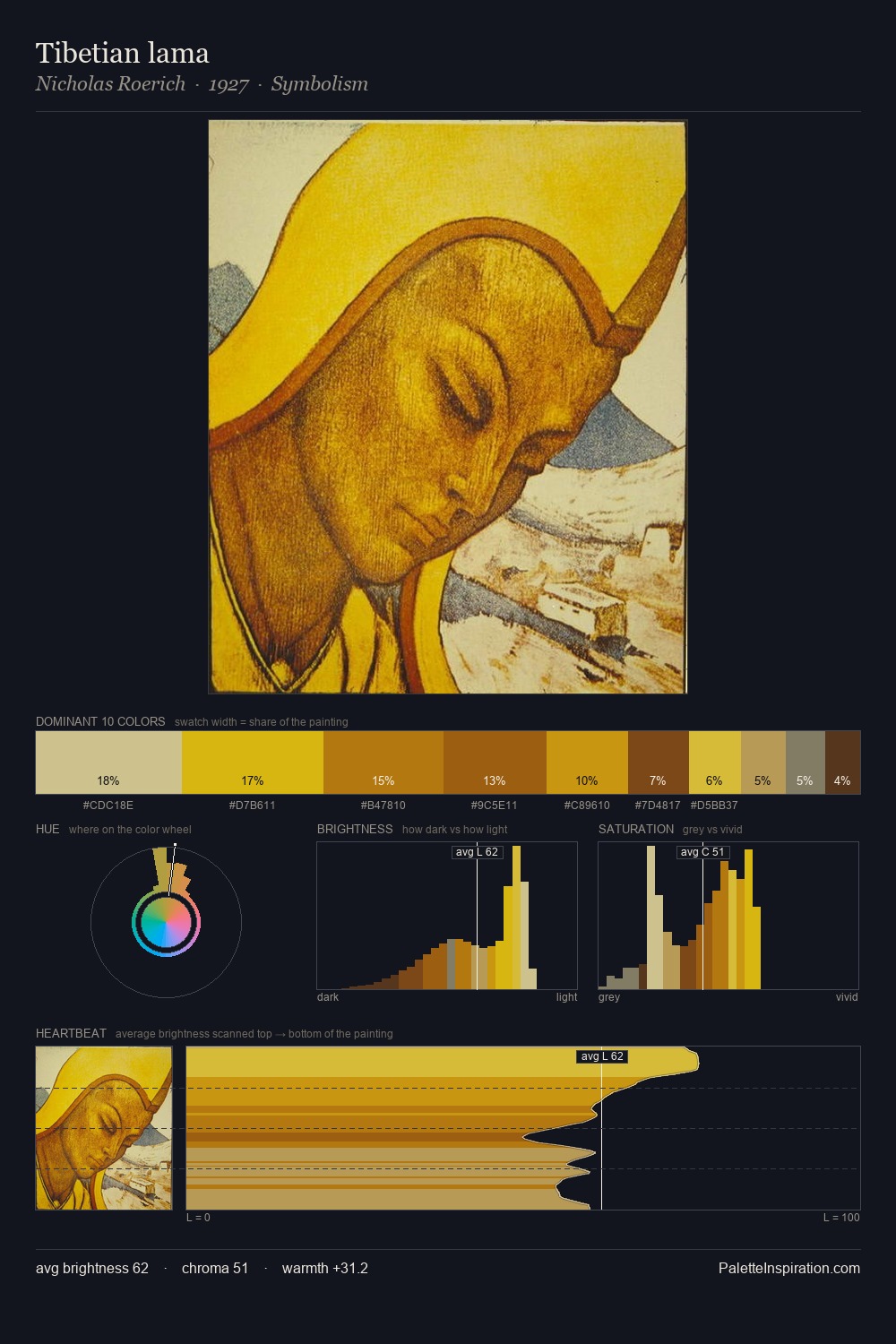The image size is (896, 1344).
Task: Open PaletteInspiration.com link
Action: point(789,1268)
